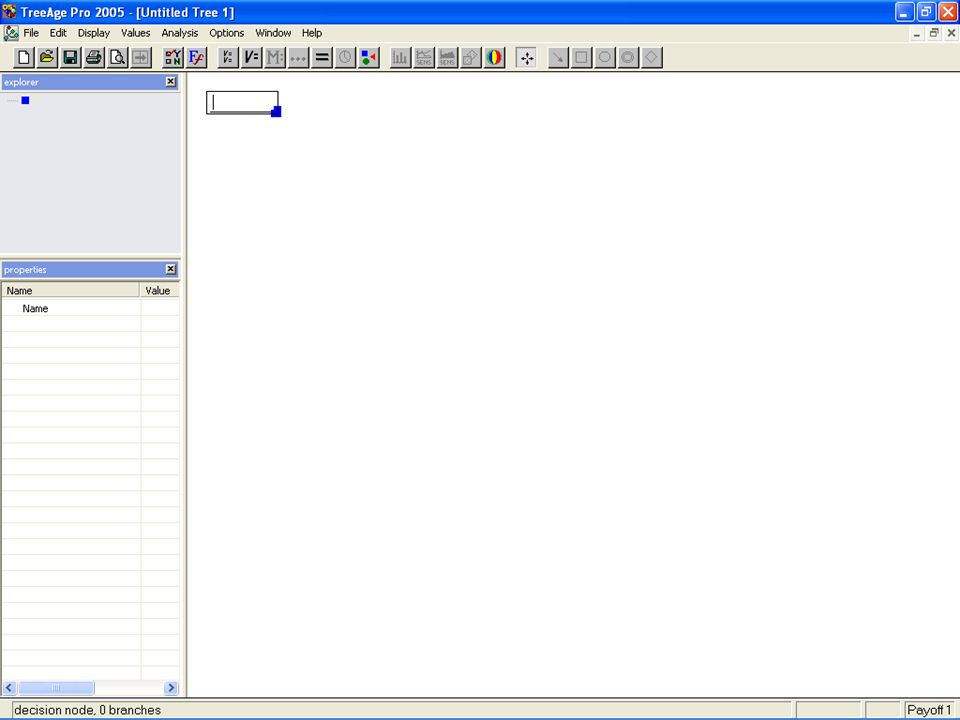Open the File menu
The width and height of the screenshot is (960, 720).
[31, 33]
